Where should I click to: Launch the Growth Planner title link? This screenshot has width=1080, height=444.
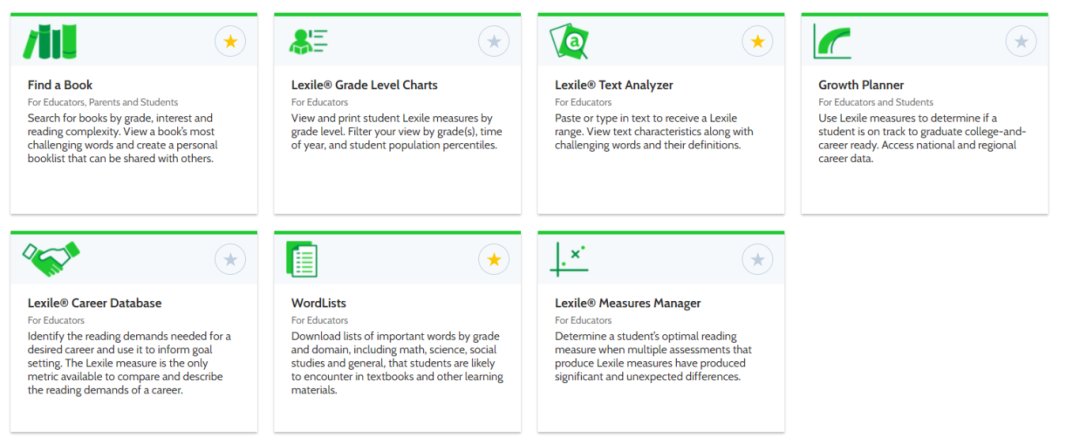click(861, 85)
